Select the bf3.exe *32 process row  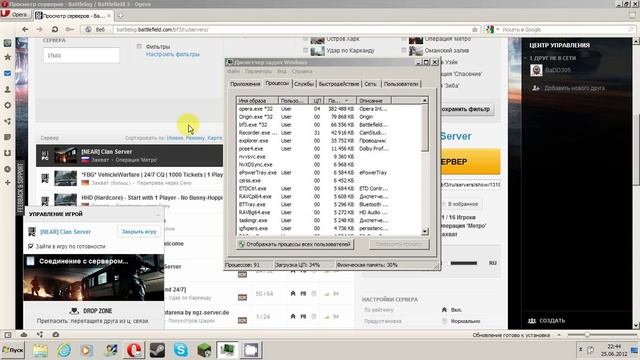coord(329,125)
